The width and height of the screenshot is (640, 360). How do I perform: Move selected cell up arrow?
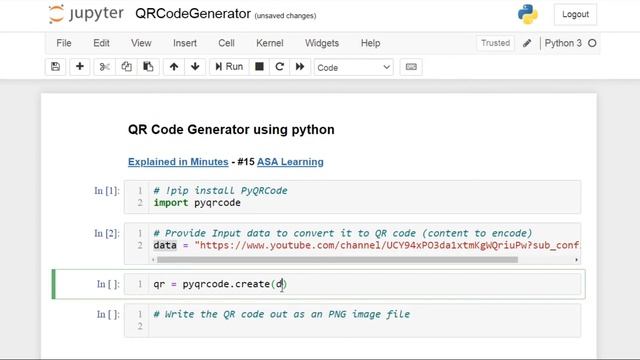point(174,67)
